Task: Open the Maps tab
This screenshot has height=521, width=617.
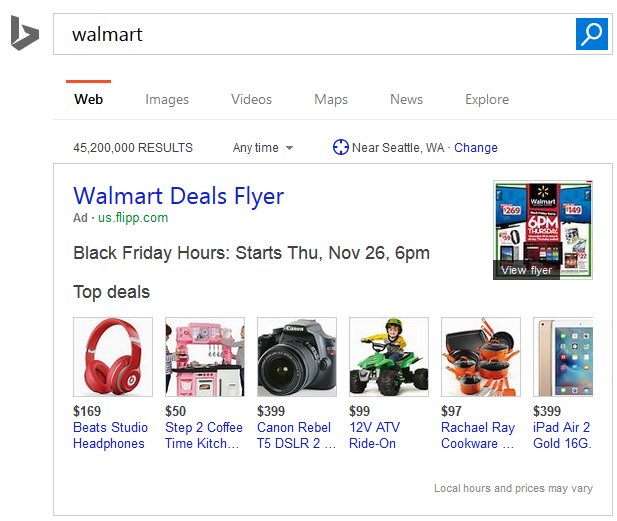Action: (331, 100)
